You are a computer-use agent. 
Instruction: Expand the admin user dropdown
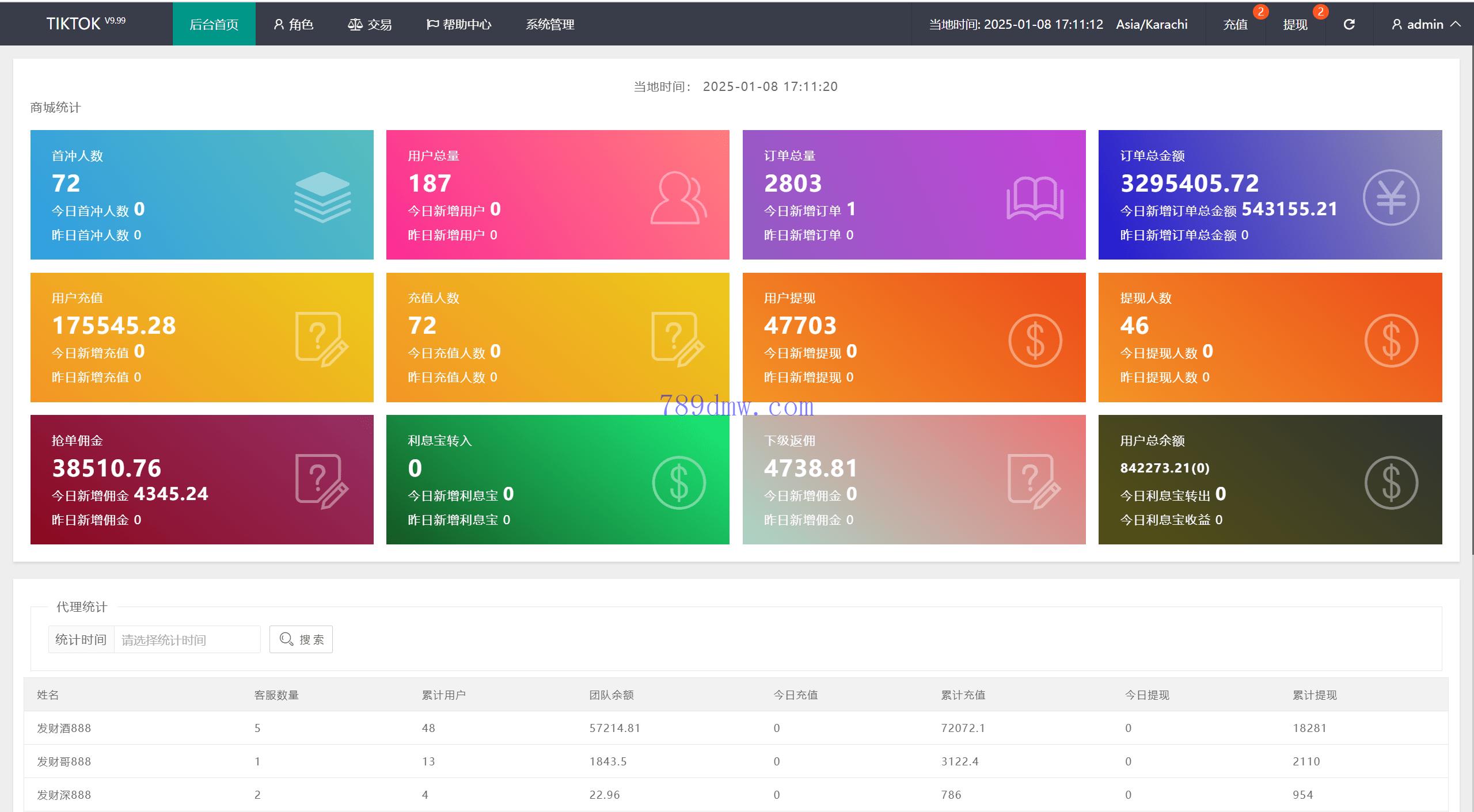coord(1426,24)
